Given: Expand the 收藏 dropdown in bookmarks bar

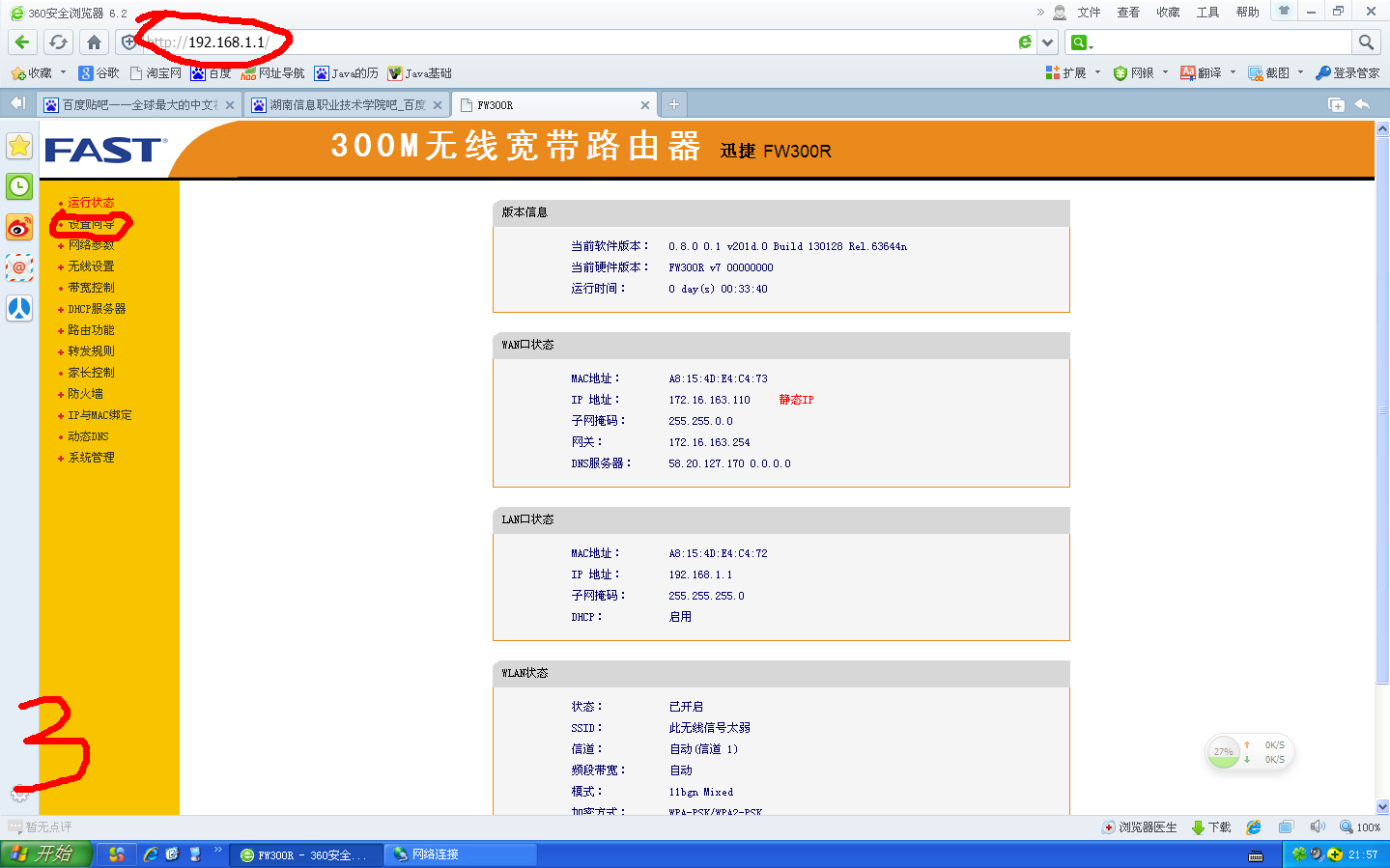Looking at the screenshot, I should [64, 72].
